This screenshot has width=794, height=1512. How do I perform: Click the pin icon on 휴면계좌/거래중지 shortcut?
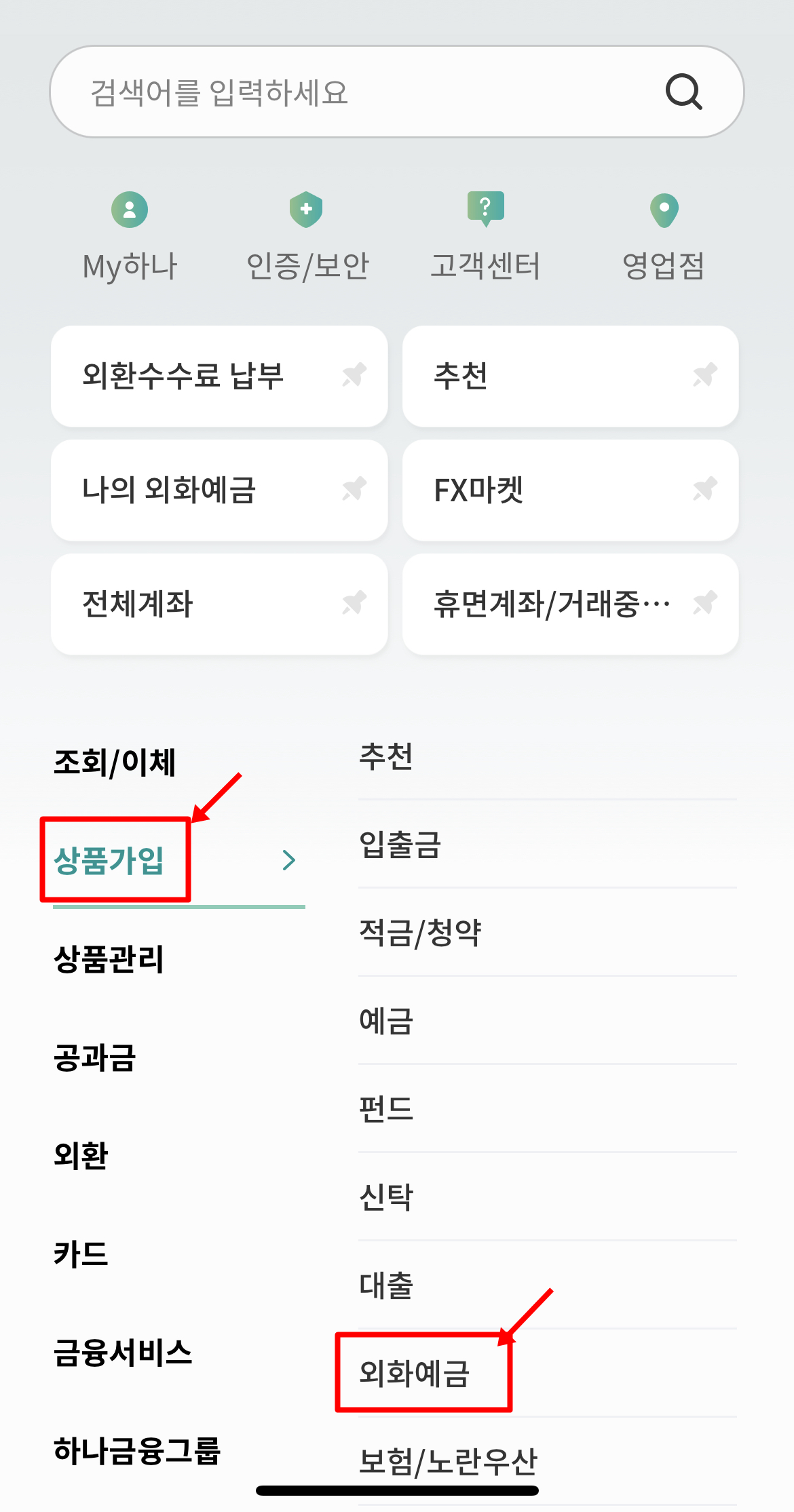(x=704, y=604)
